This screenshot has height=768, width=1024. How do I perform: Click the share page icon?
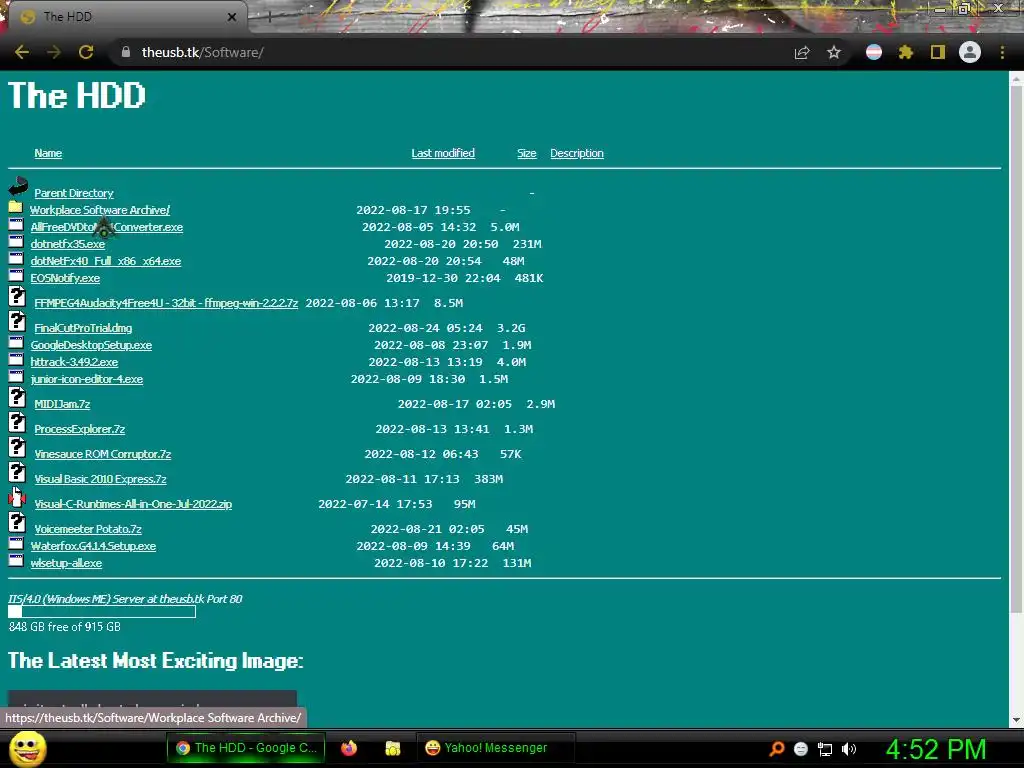[x=802, y=52]
